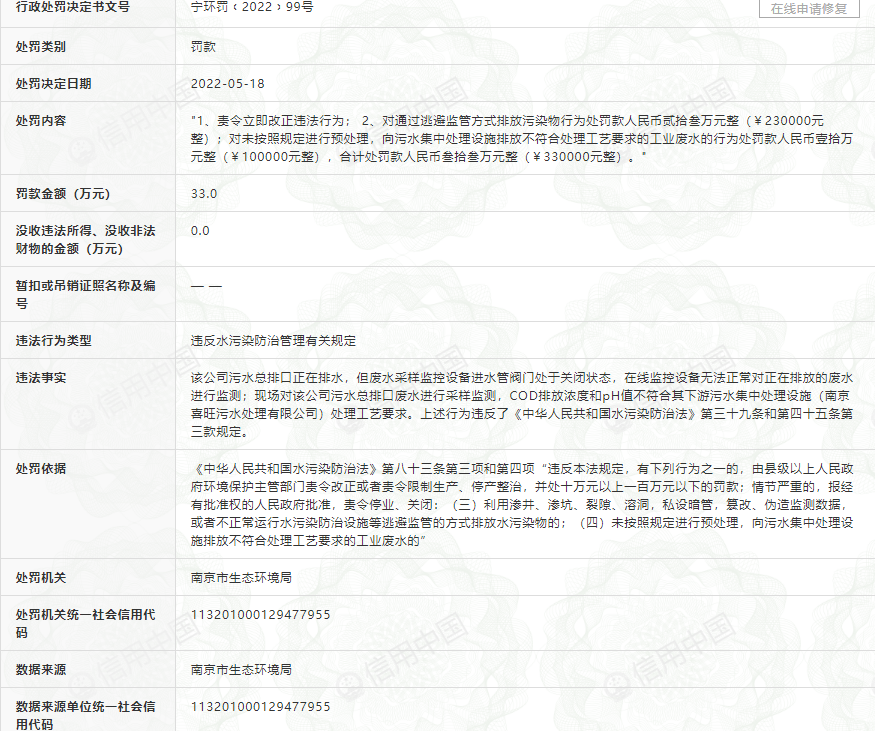Select 南京市生态环境局 in 数据来源 row
This screenshot has height=731, width=875.
[x=241, y=670]
